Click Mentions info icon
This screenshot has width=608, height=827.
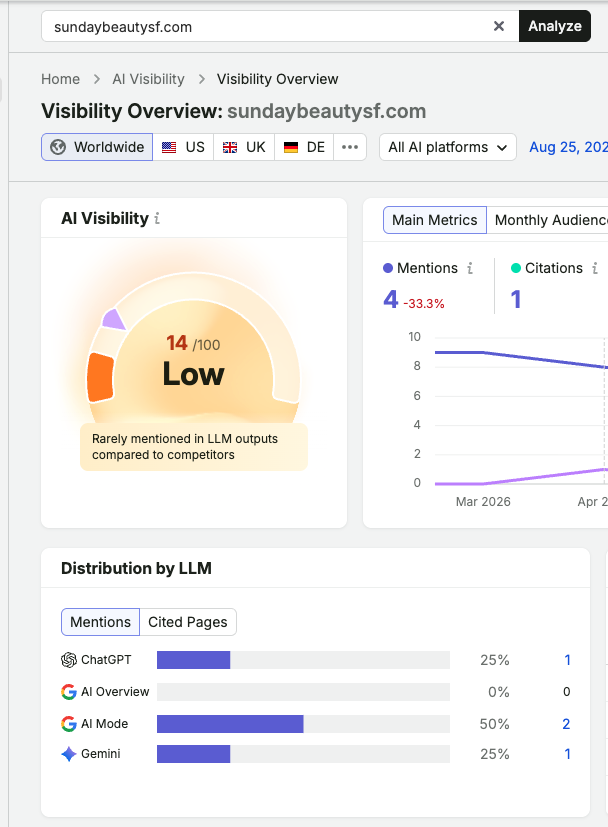[470, 268]
